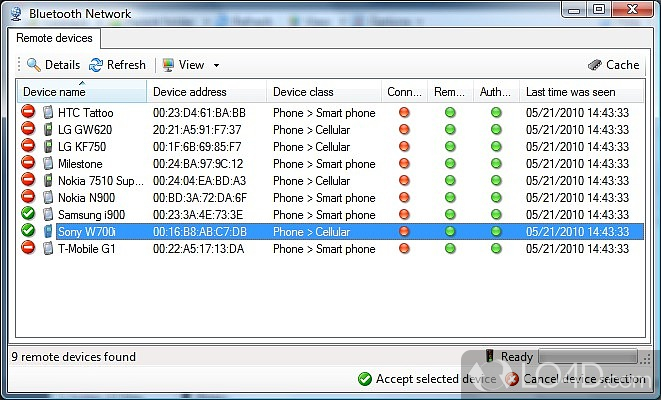661x400 pixels.
Task: Click the red blocked icon for Nokia 7510
Action: [x=28, y=179]
